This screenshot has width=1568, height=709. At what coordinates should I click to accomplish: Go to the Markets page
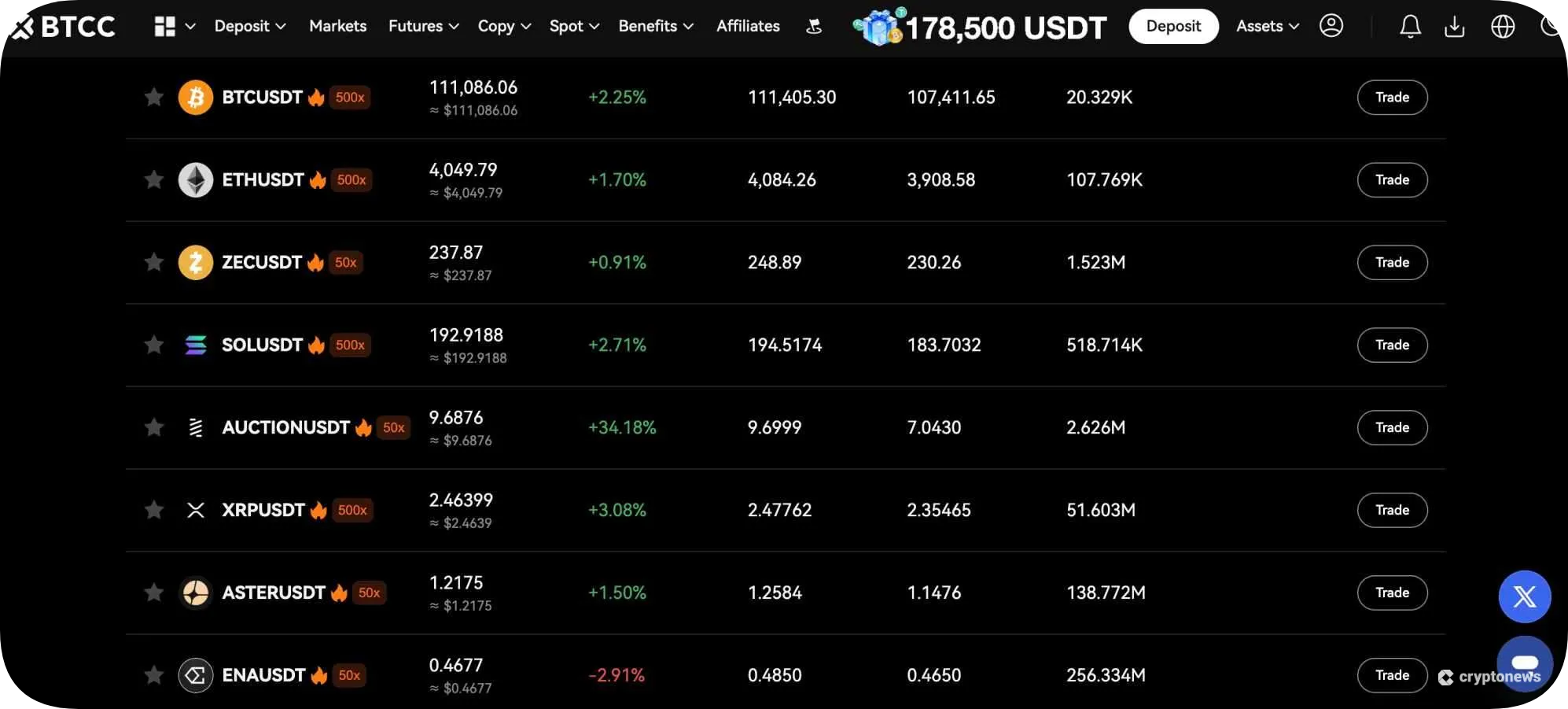pyautogui.click(x=337, y=26)
